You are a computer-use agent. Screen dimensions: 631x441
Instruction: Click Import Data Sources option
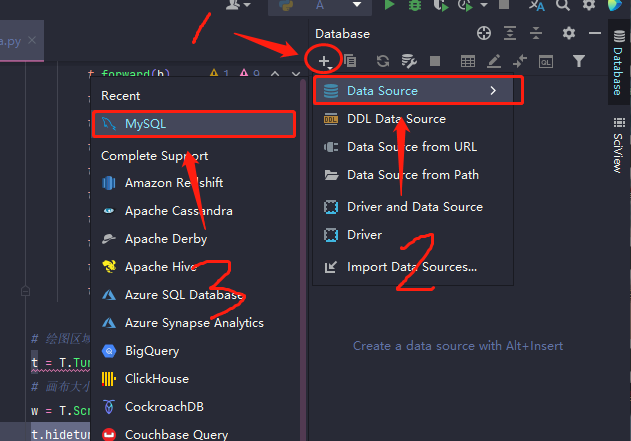[x=411, y=267]
